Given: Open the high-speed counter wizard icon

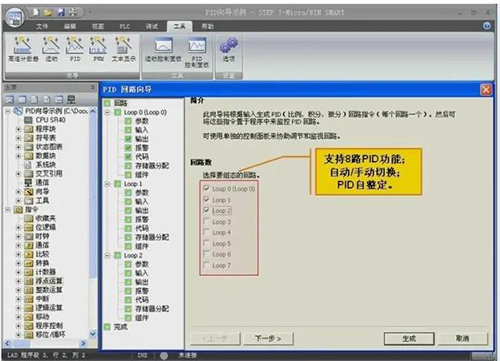Looking at the screenshot, I should (23, 49).
